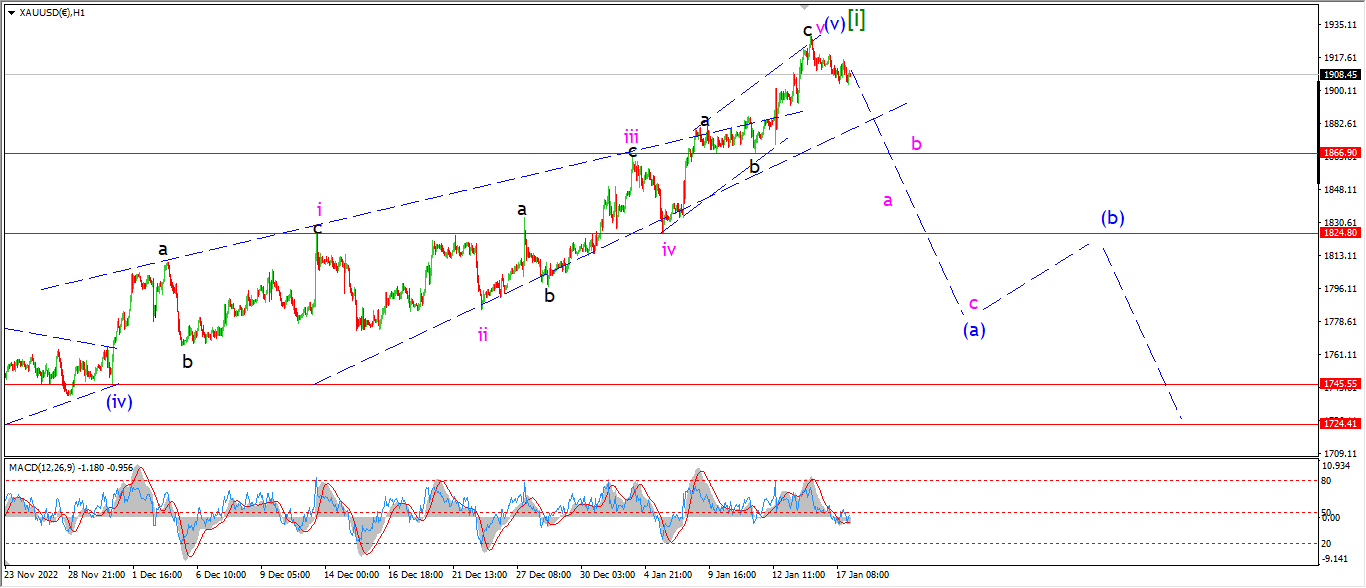Select the magenta iii wave label
Image resolution: width=1366 pixels, height=588 pixels.
point(632,136)
